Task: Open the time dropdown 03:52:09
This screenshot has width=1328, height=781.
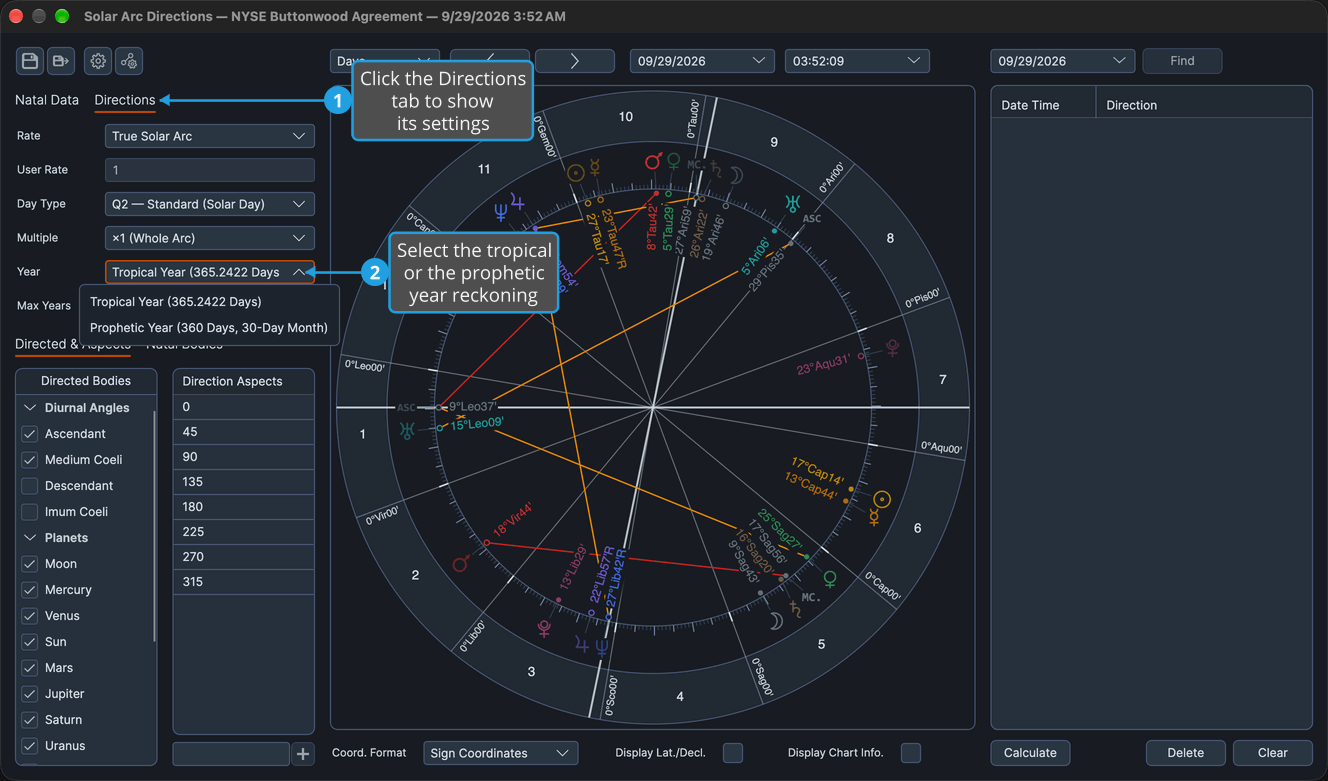Action: click(857, 61)
